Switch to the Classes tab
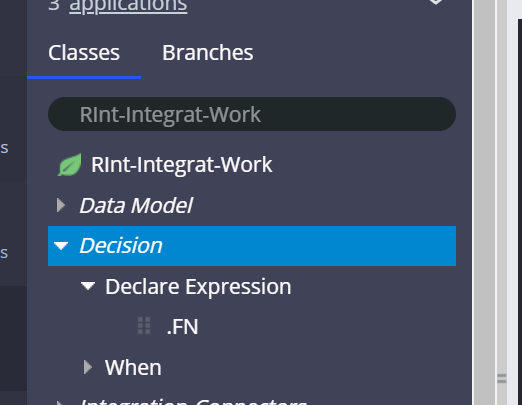The width and height of the screenshot is (522, 405). [84, 53]
